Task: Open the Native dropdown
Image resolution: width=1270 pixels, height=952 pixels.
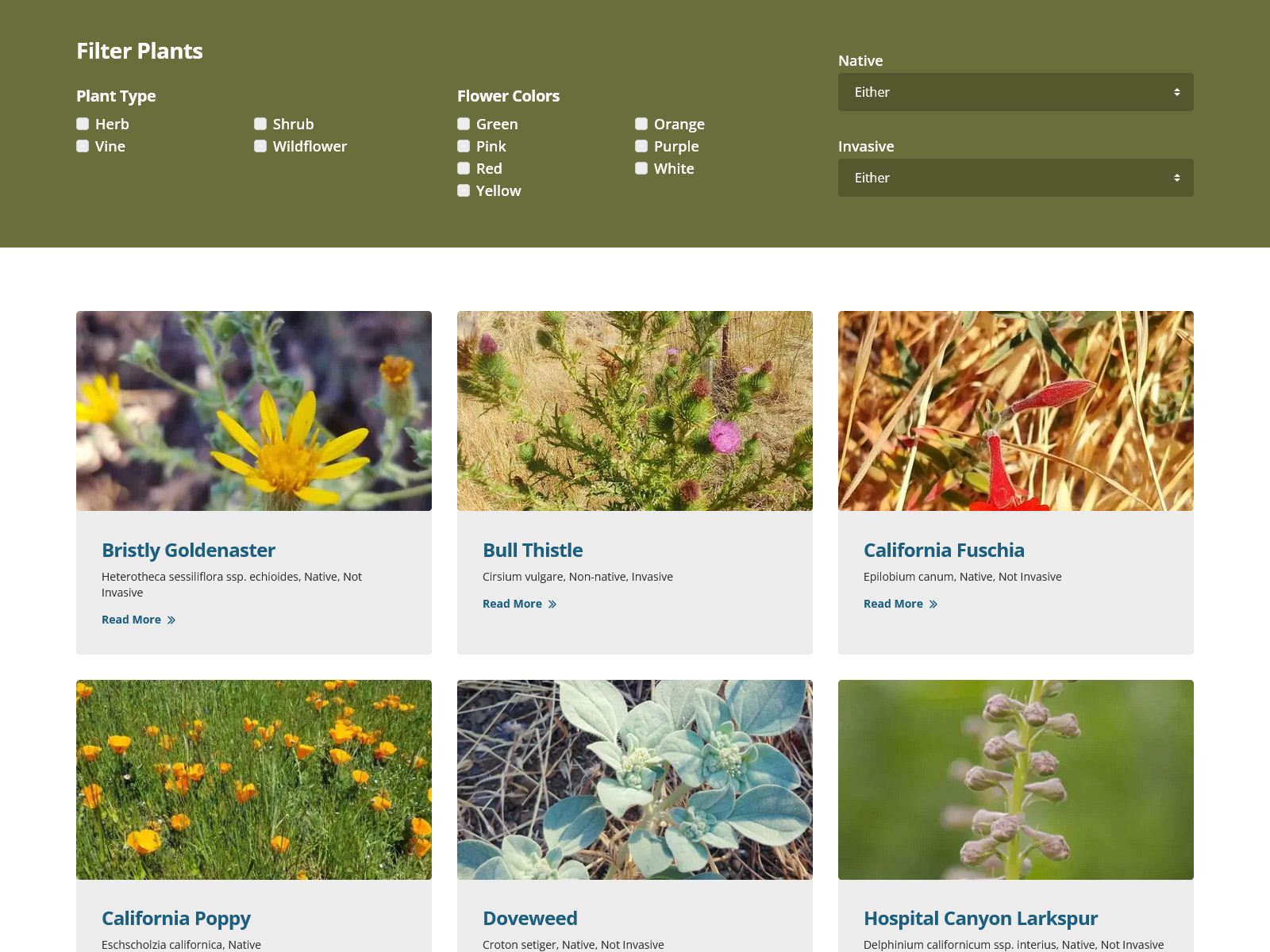Action: 1015,92
